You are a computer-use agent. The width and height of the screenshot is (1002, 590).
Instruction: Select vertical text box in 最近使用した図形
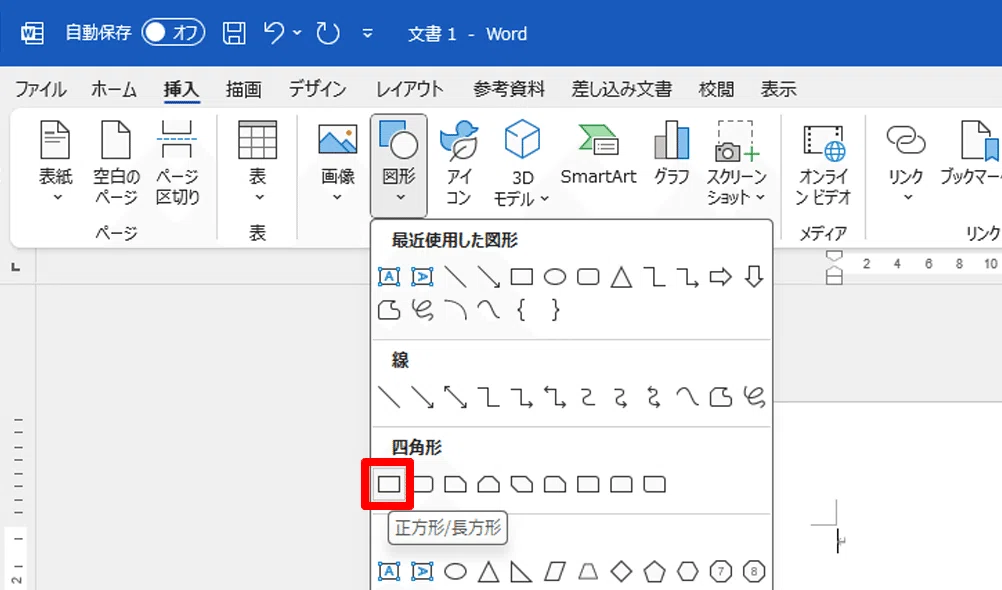coord(422,277)
